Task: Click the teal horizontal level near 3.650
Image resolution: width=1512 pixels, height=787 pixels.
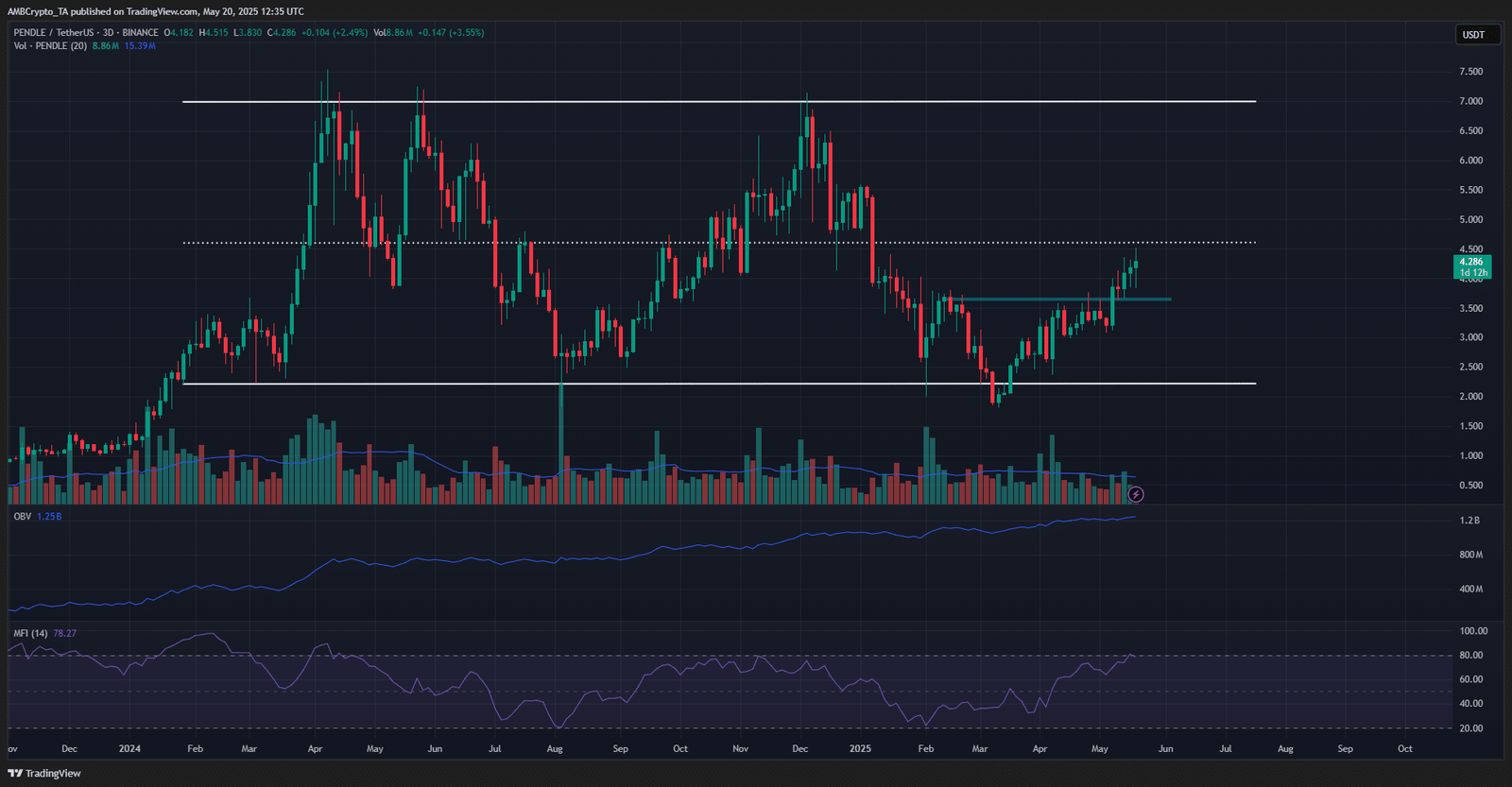Action: 1058,299
